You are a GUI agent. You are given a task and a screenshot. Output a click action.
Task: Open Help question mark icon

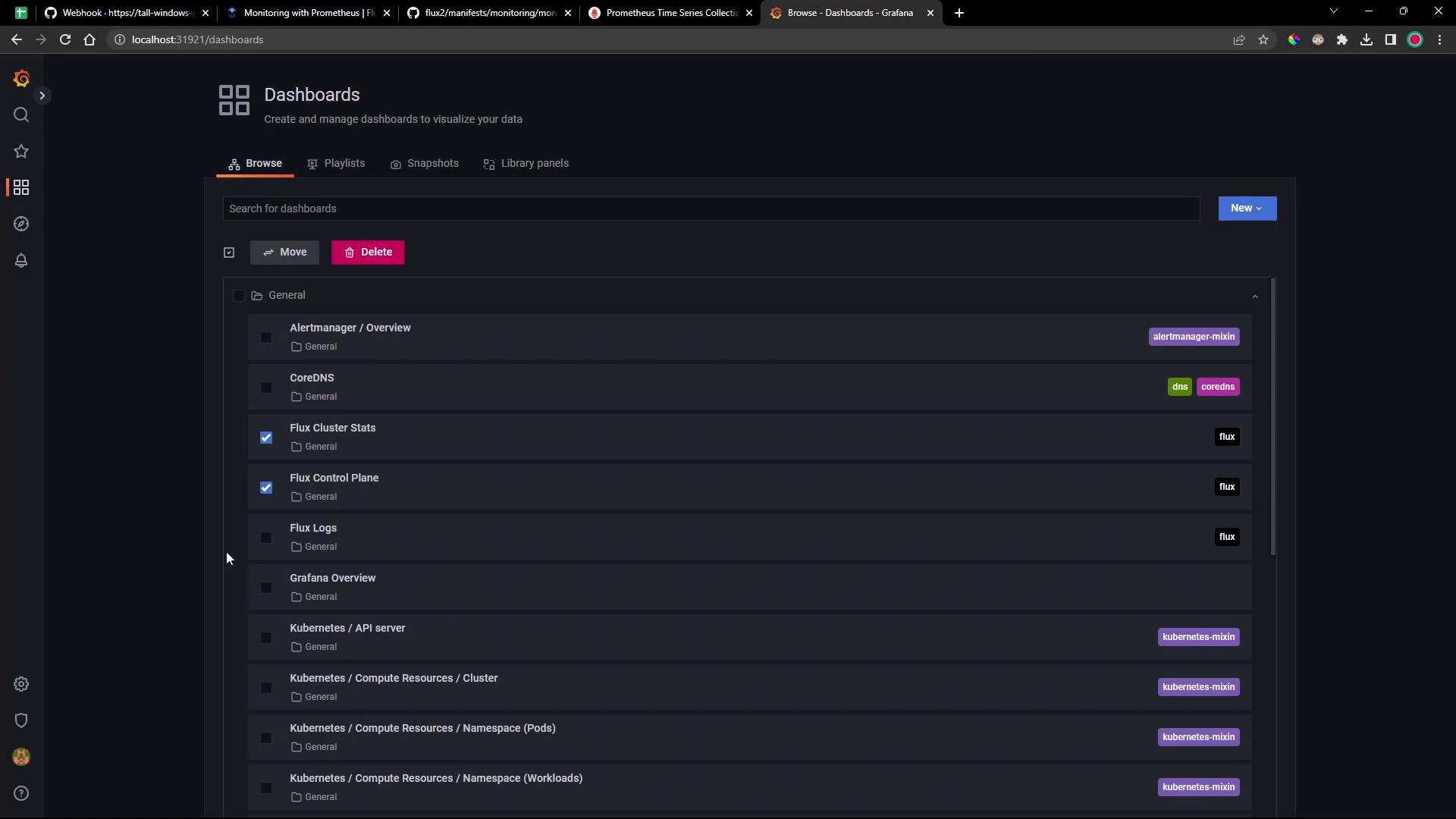21,794
